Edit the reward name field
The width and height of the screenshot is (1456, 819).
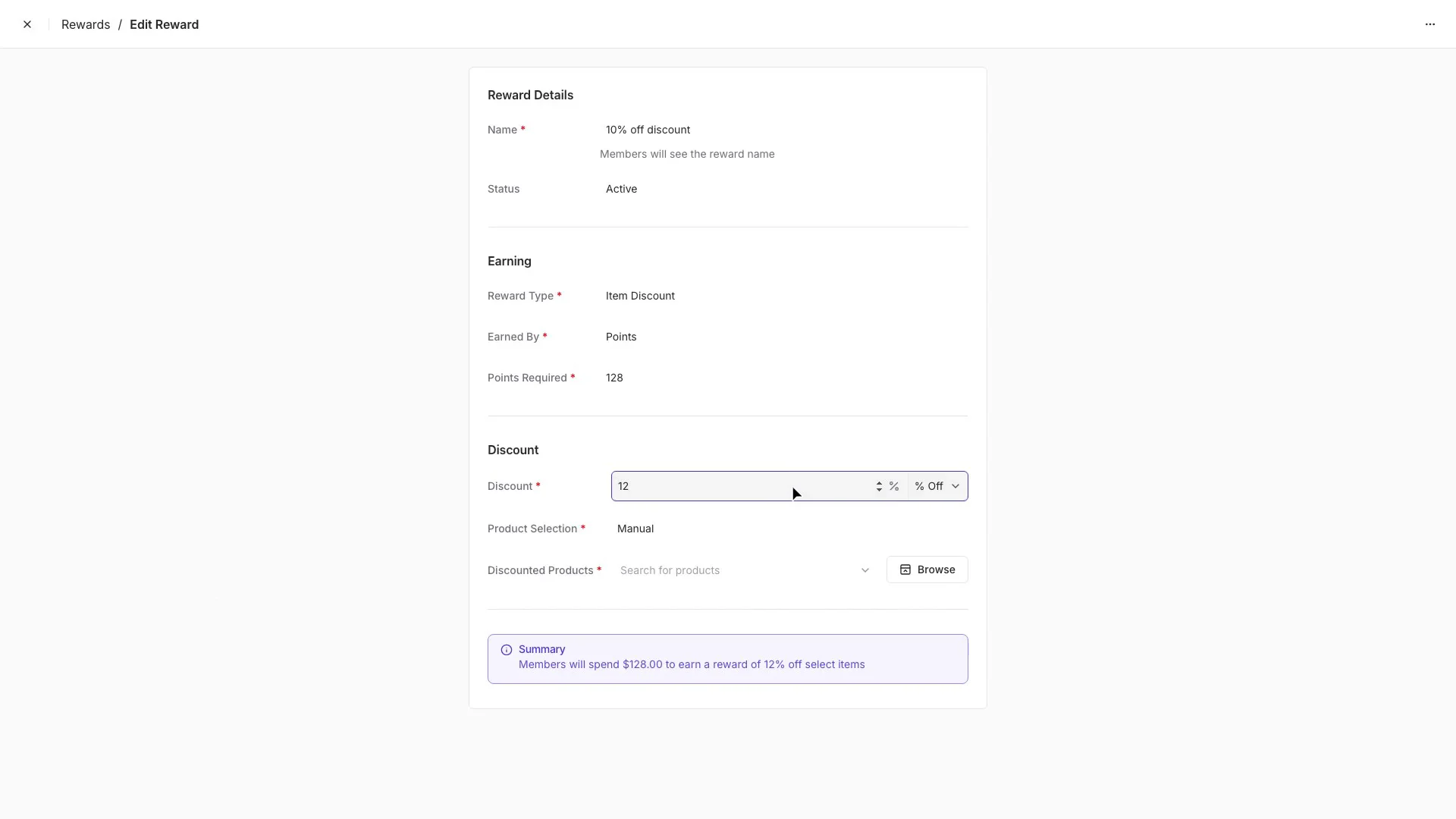point(783,130)
